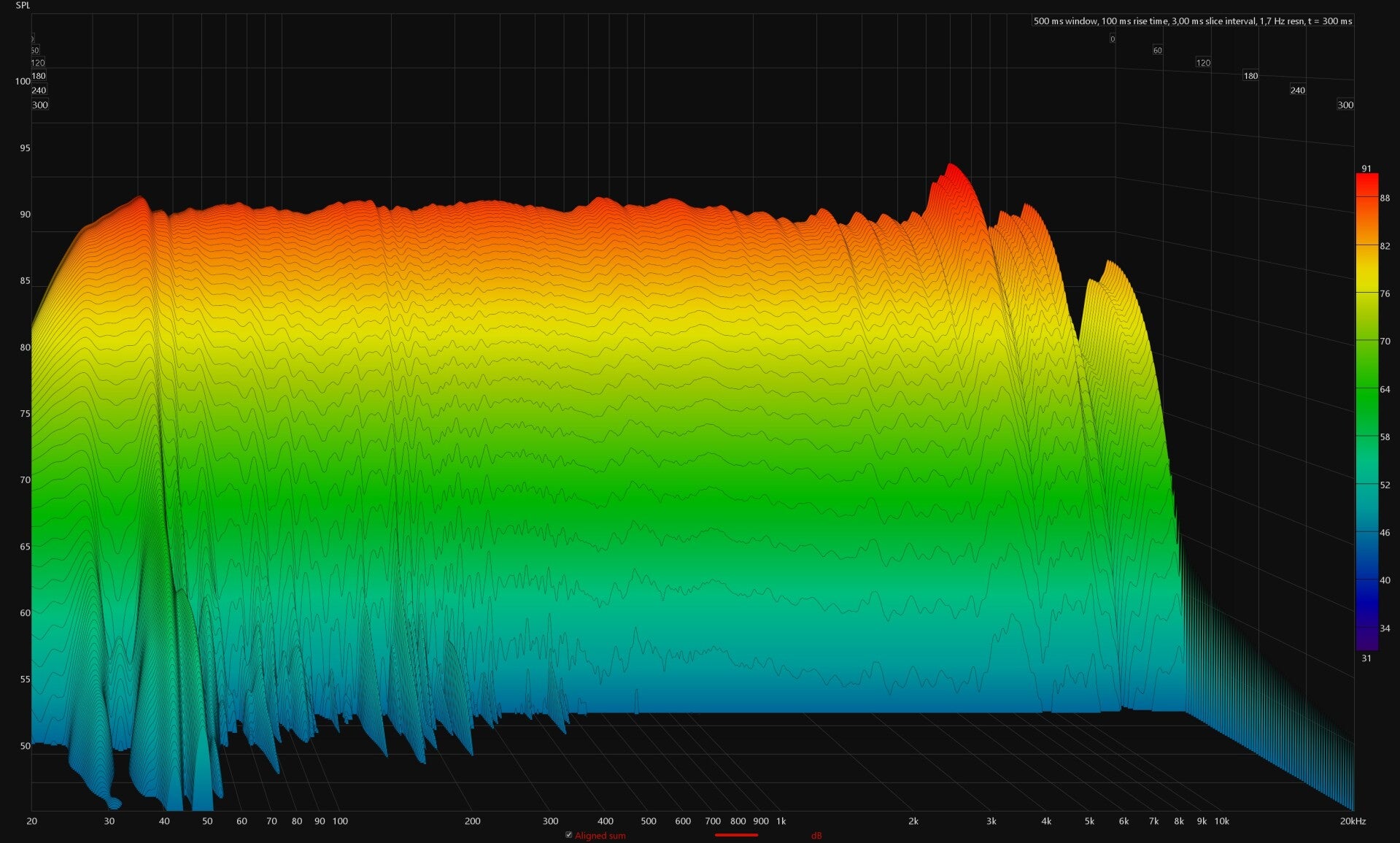This screenshot has height=843, width=1400.
Task: Click the 31 label below color scale
Action: 1366,658
